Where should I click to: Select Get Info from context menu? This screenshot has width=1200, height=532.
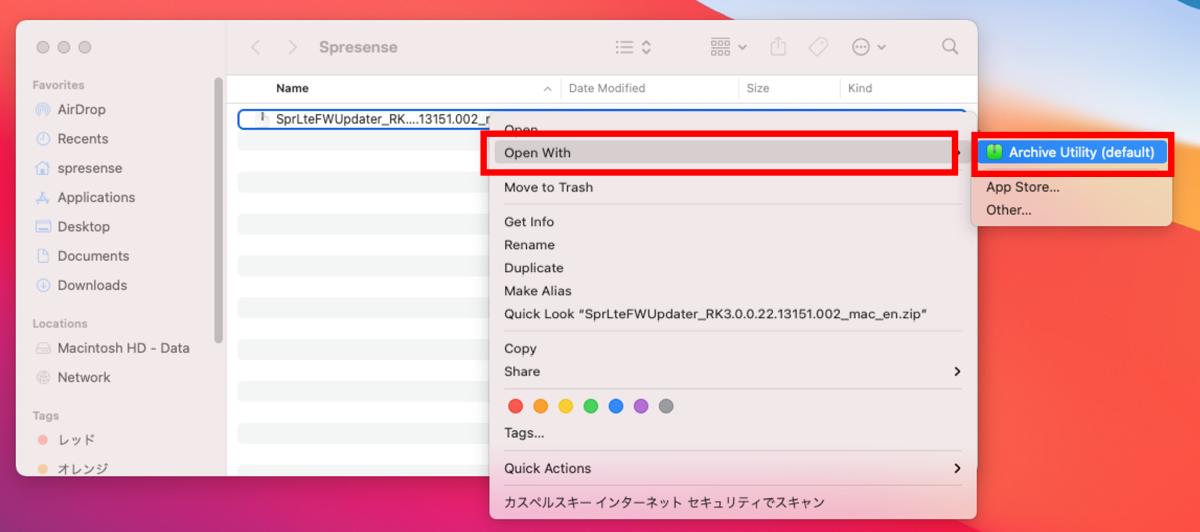click(529, 222)
